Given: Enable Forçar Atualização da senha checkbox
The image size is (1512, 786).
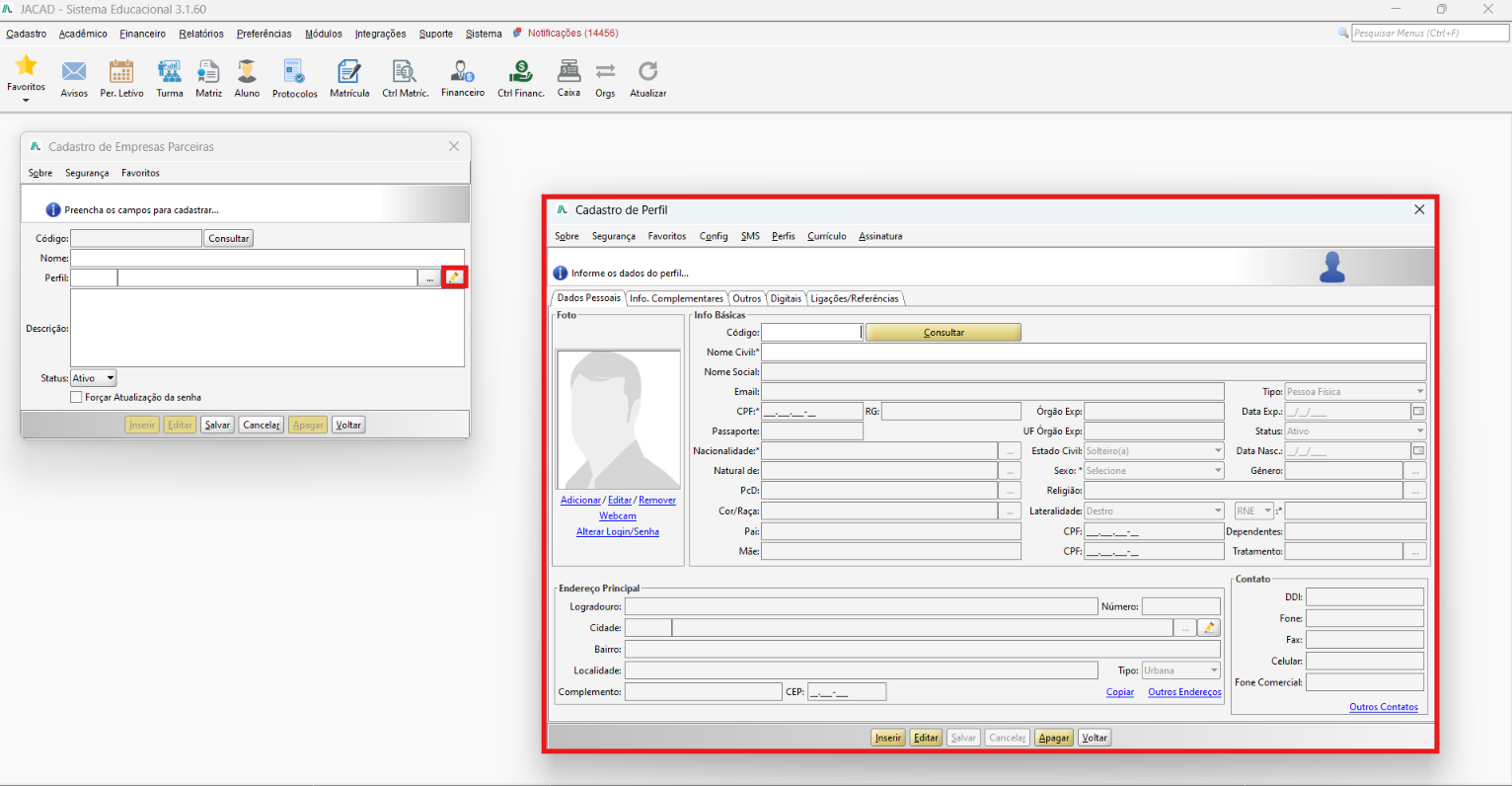Looking at the screenshot, I should [76, 397].
